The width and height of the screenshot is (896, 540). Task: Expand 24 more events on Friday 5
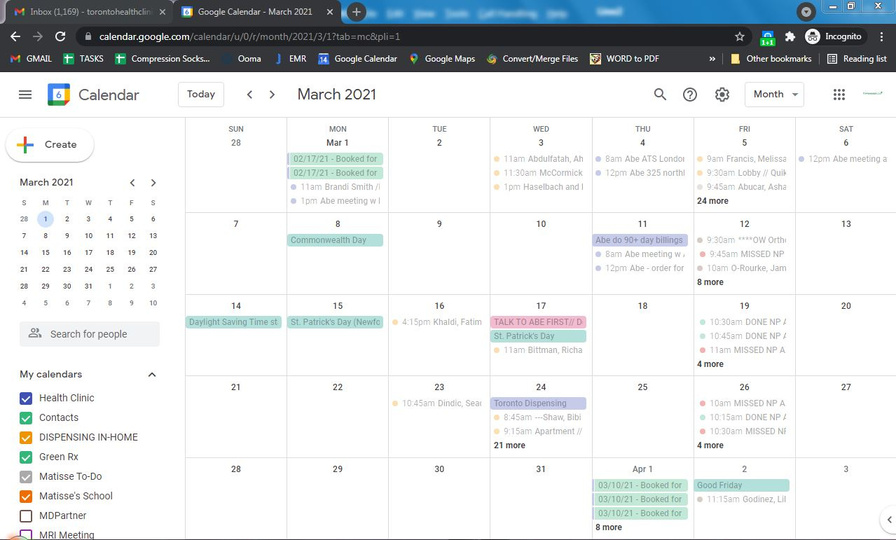[x=713, y=201]
